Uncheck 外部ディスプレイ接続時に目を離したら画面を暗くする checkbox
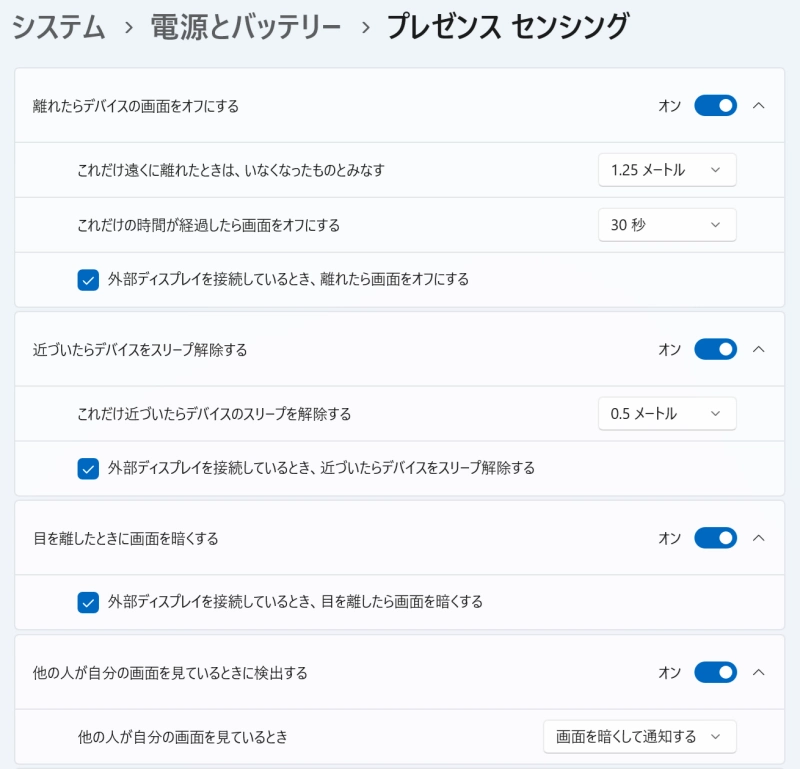The image size is (800, 769). coord(88,603)
